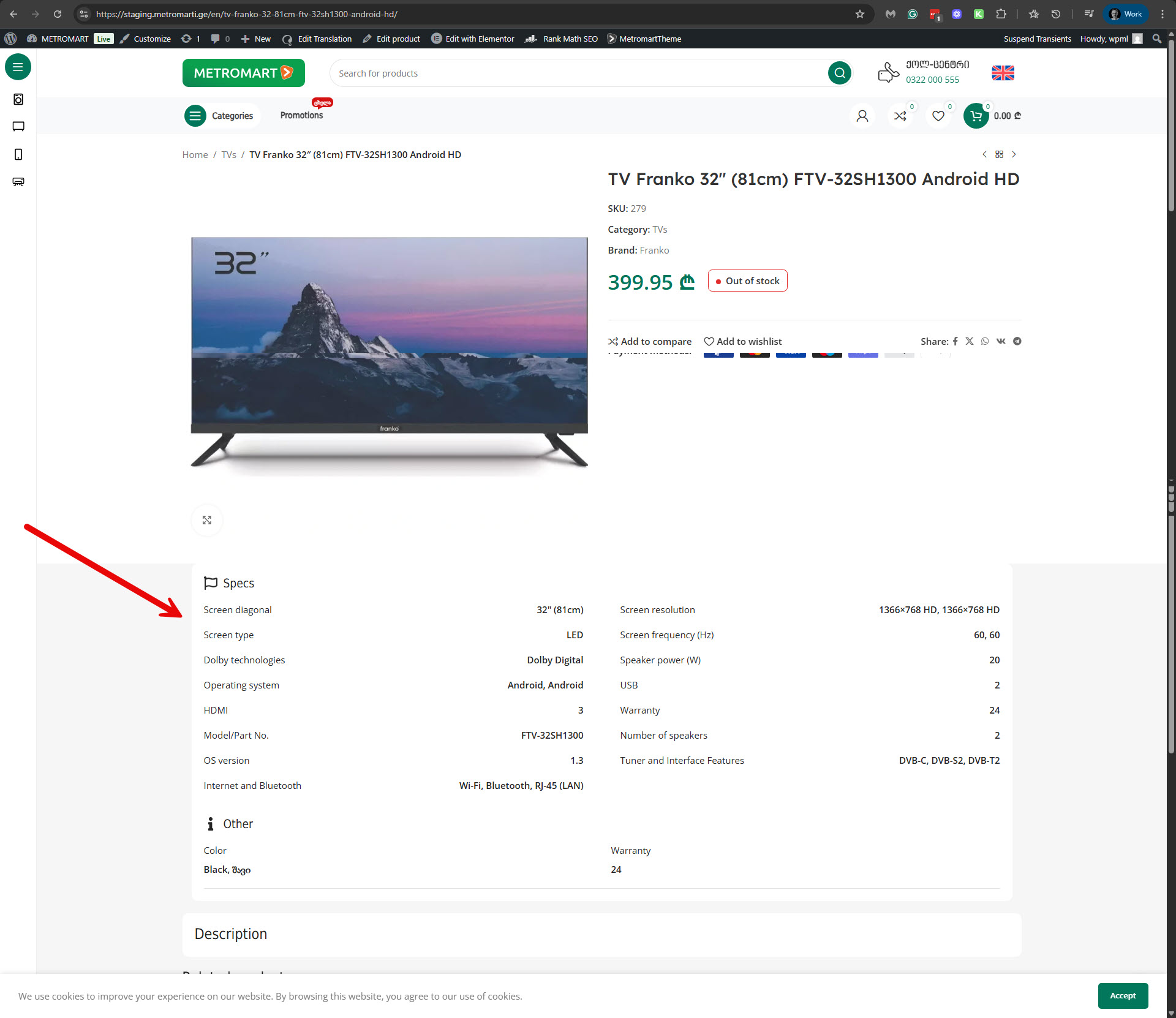Go to previous product arrow

tap(984, 154)
